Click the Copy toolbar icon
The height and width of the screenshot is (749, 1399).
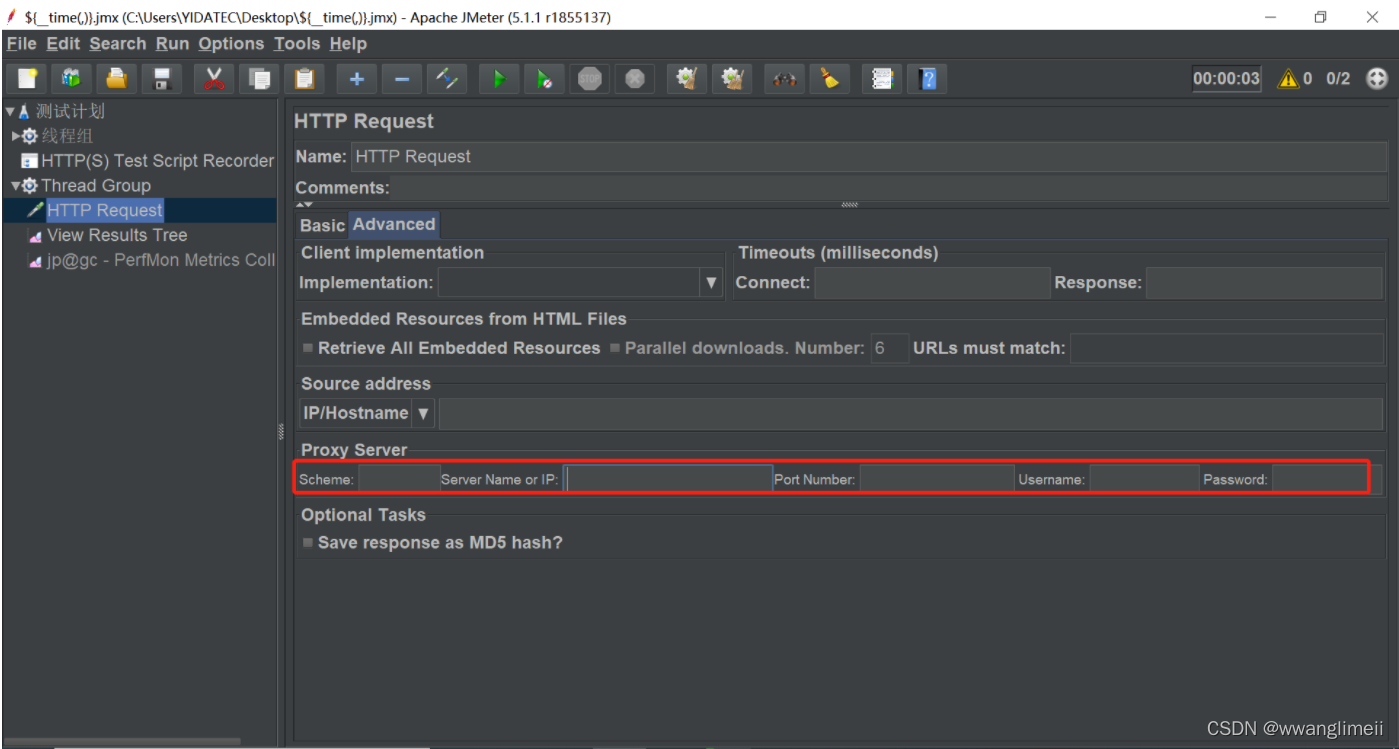click(259, 78)
